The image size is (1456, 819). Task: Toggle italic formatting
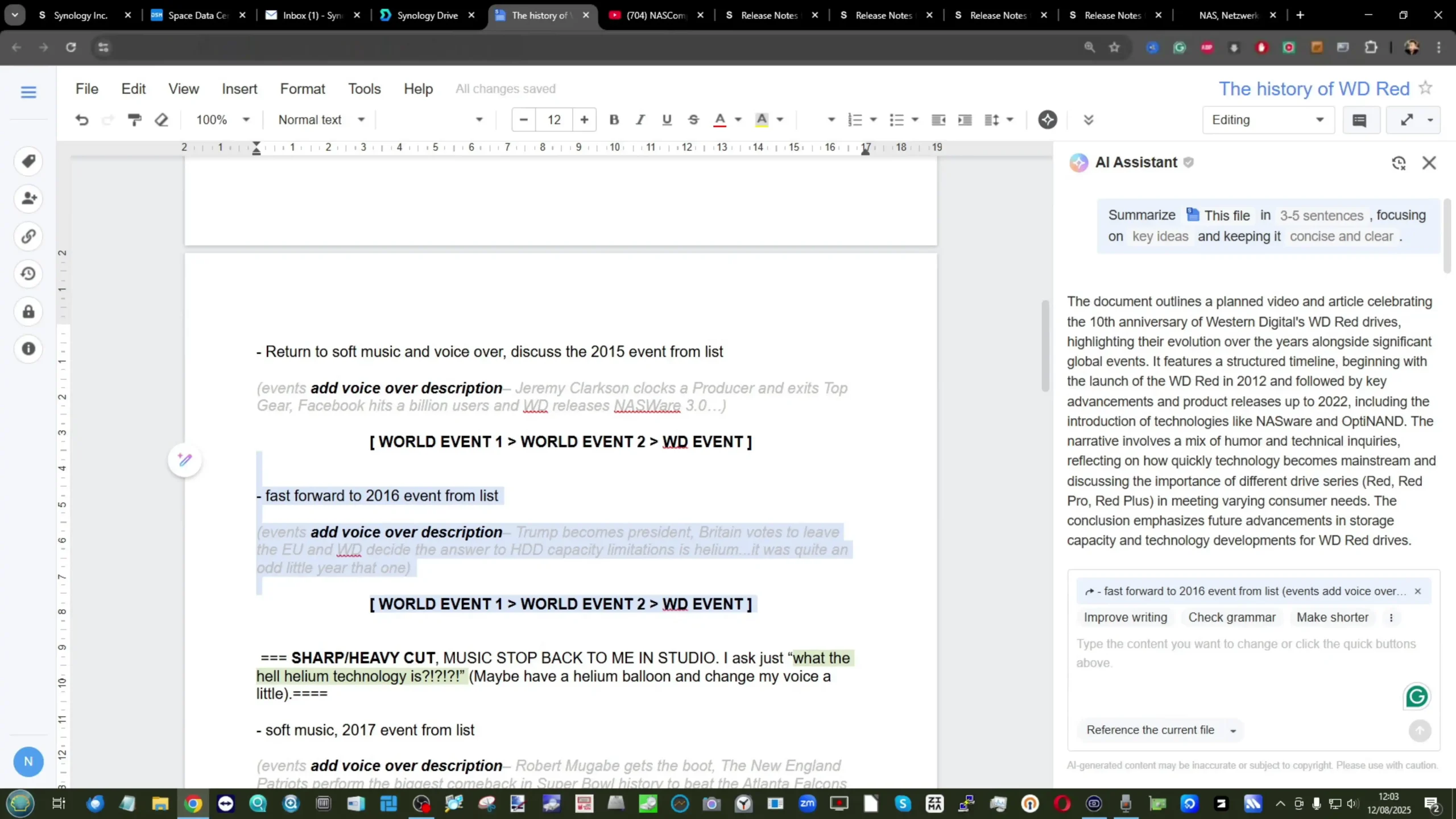[640, 120]
